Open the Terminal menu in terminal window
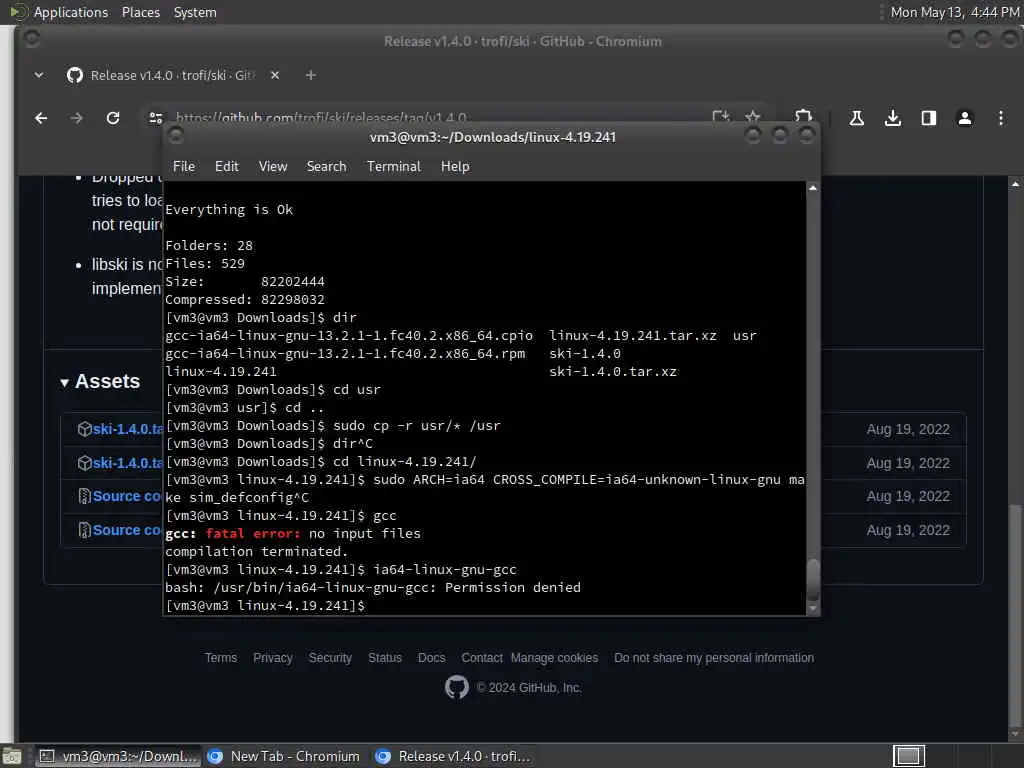Screen dimensions: 1024x768 pos(394,167)
